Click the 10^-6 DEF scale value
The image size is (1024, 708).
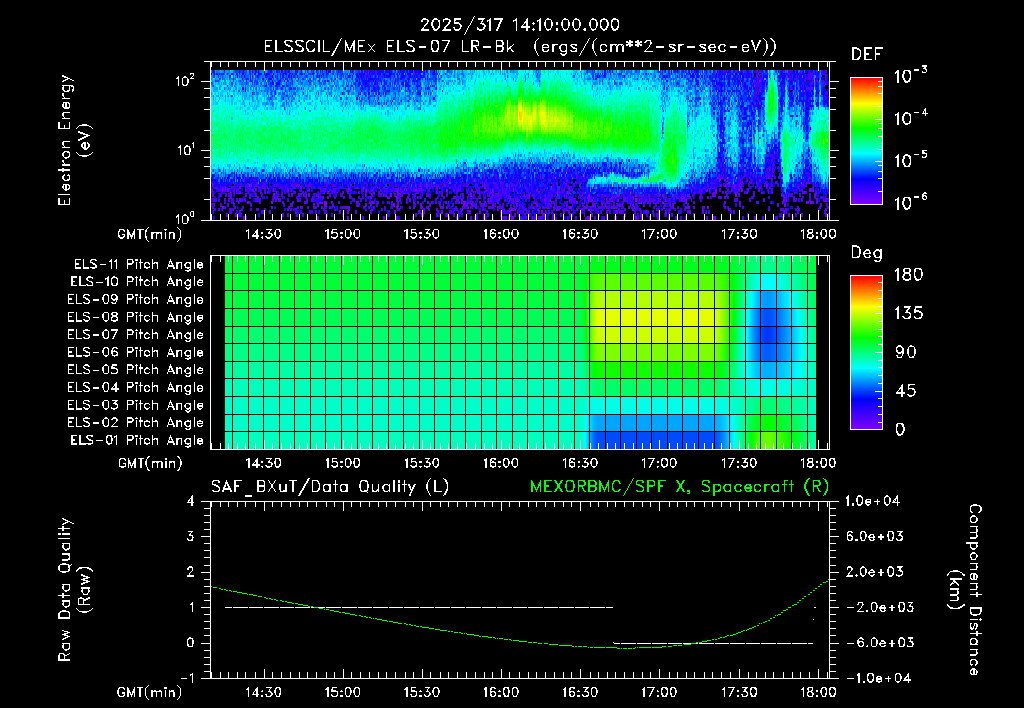tap(910, 202)
